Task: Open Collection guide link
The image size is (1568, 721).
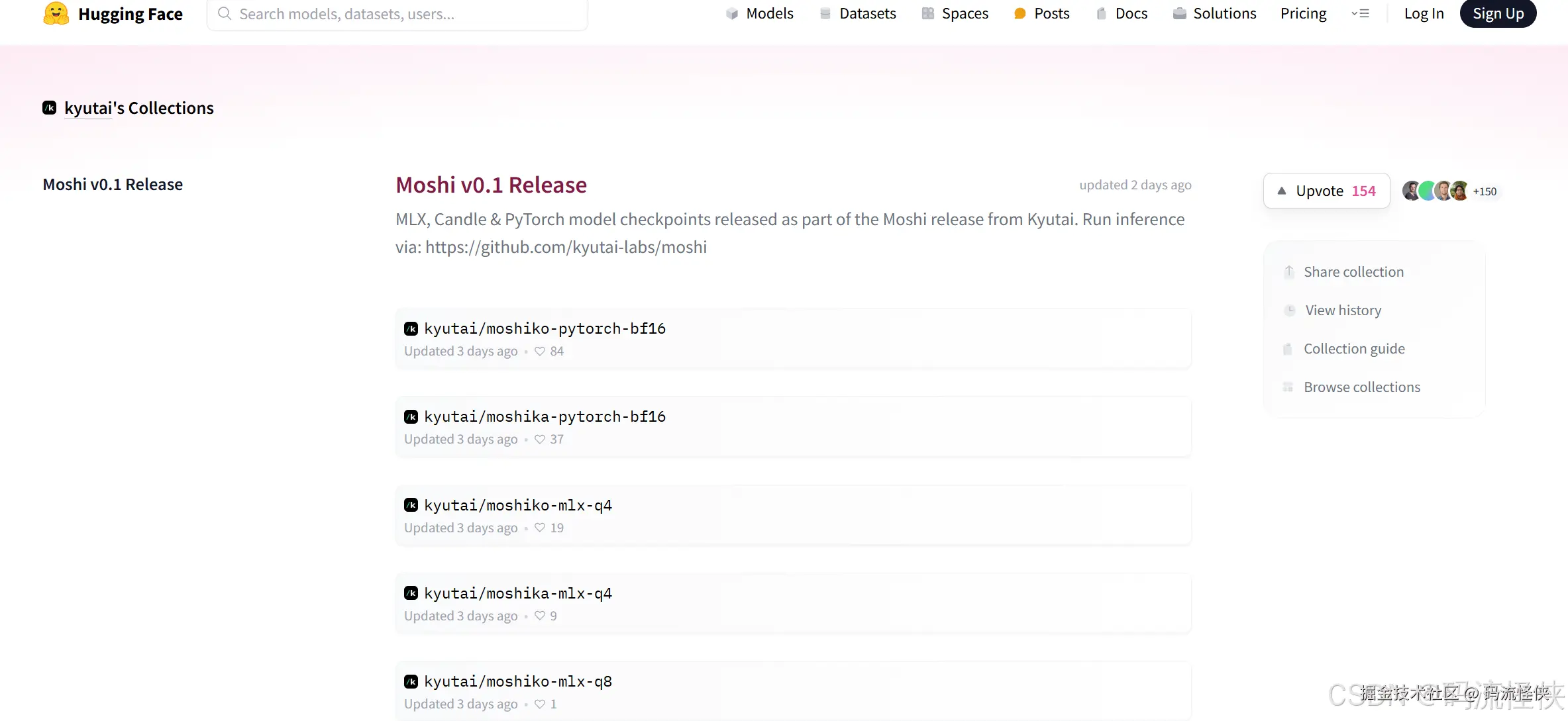Action: point(1345,349)
